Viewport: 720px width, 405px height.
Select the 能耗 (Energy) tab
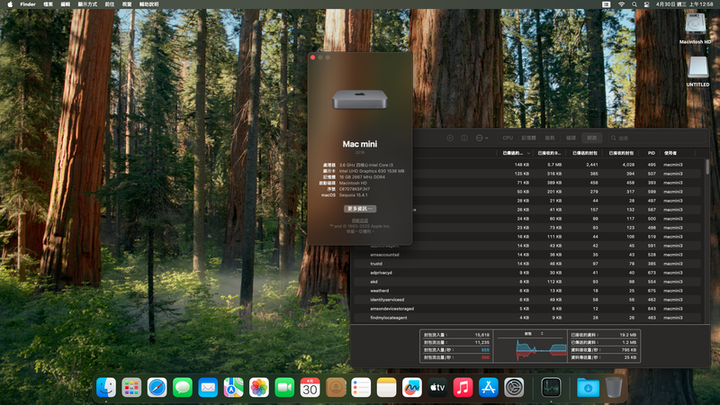pyautogui.click(x=550, y=138)
